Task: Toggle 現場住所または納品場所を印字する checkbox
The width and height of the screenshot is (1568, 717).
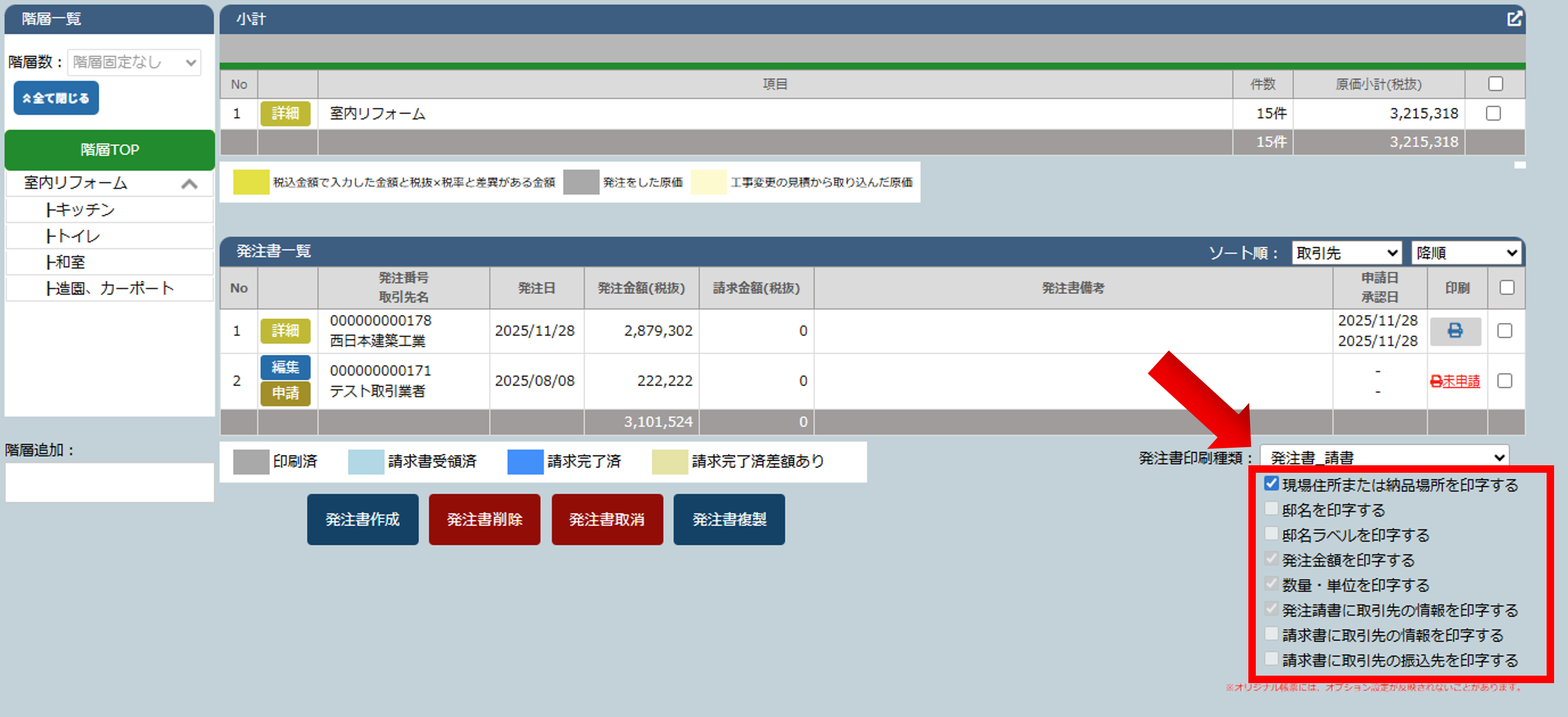Action: pos(1271,484)
